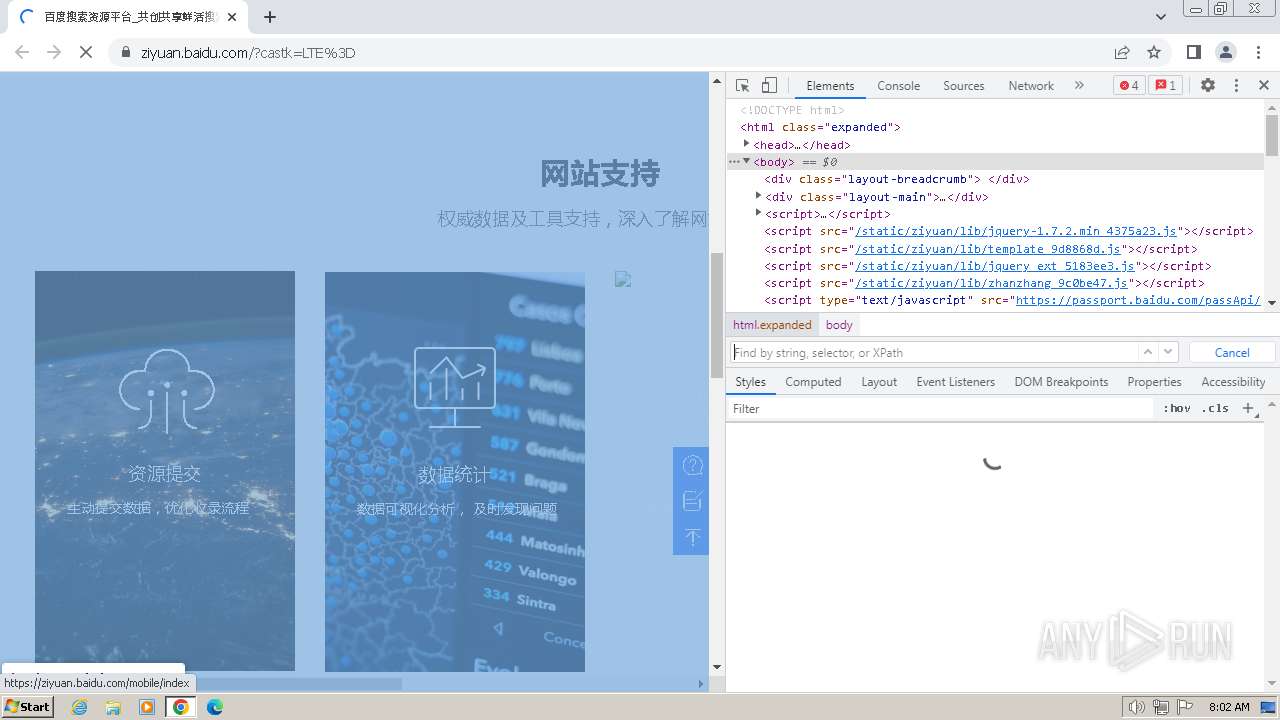1280x720 pixels.
Task: Open the Windows Start menu
Action: (x=27, y=707)
